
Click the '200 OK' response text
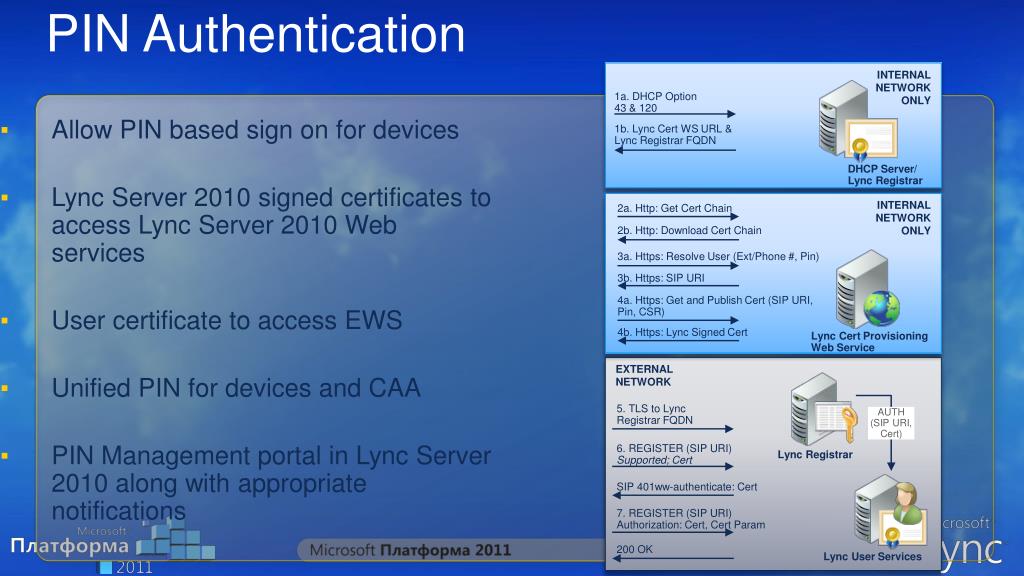tap(634, 550)
